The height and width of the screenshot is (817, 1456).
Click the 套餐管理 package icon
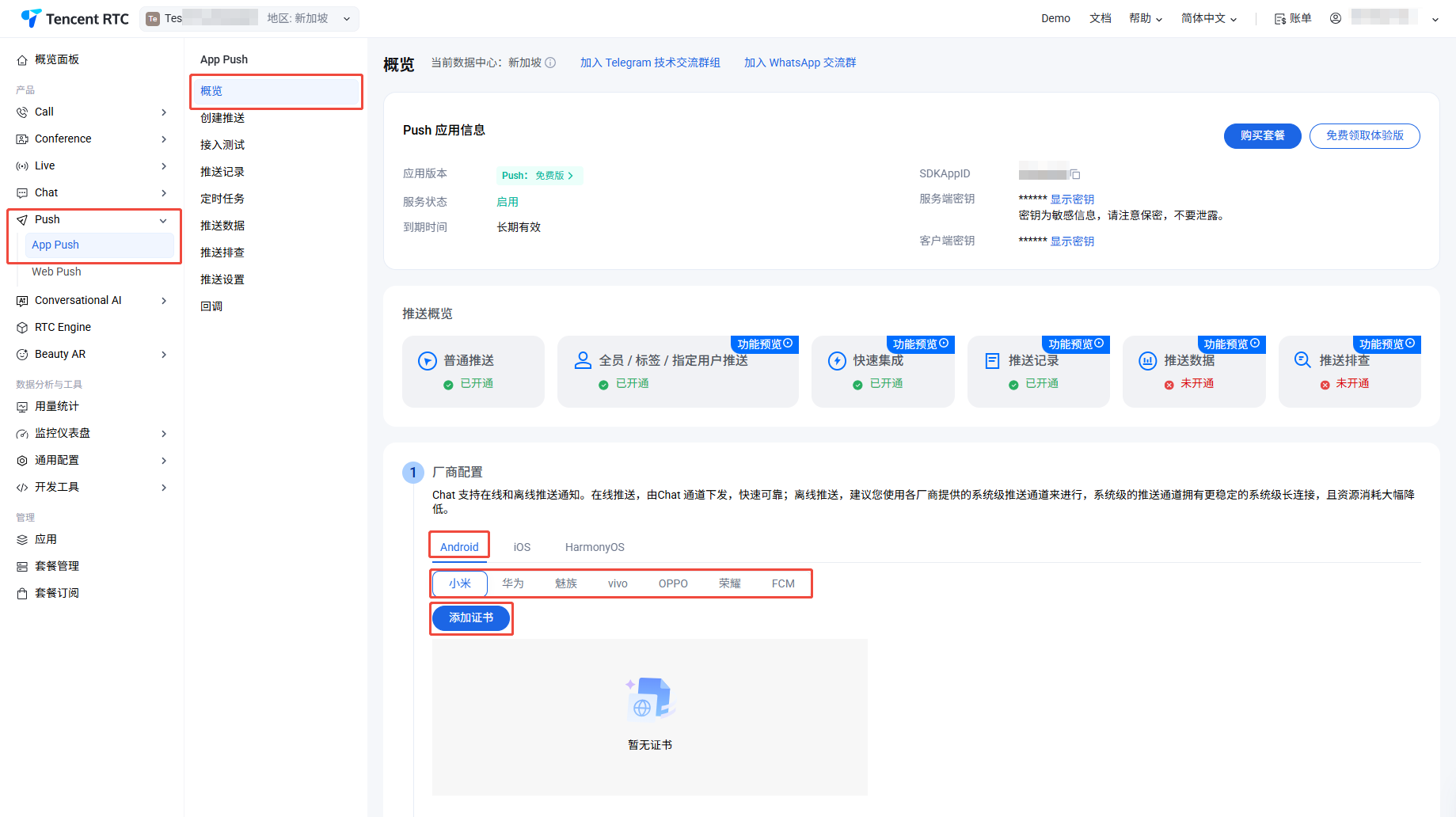pyautogui.click(x=22, y=567)
